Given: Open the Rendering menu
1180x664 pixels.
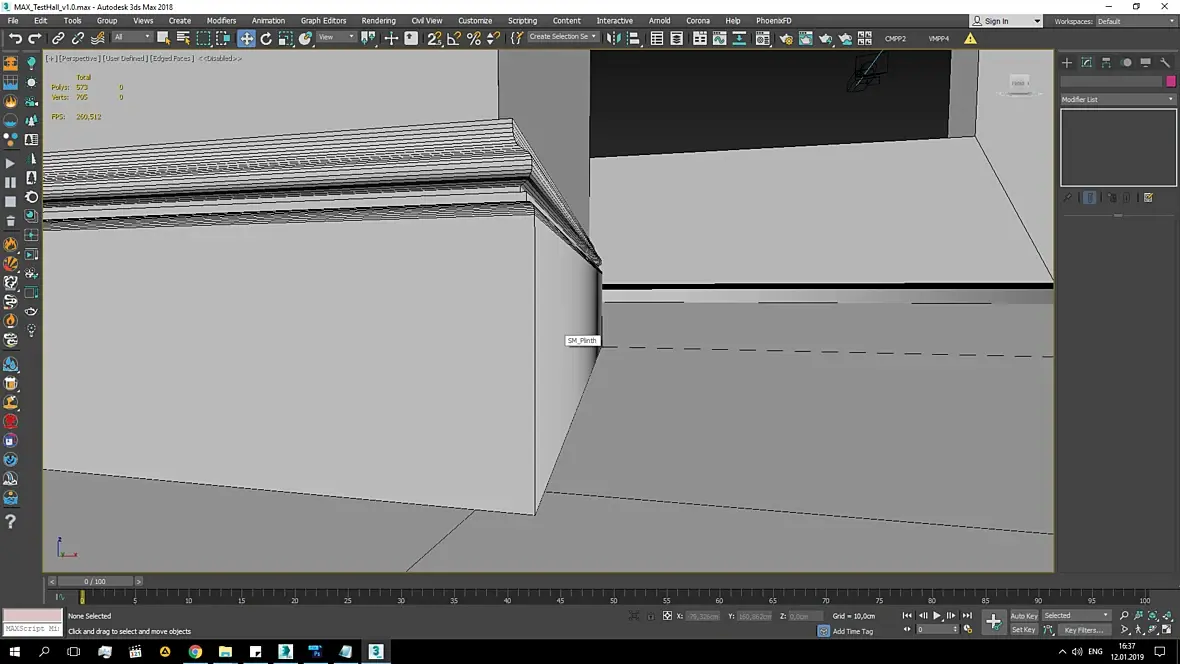Looking at the screenshot, I should (378, 20).
